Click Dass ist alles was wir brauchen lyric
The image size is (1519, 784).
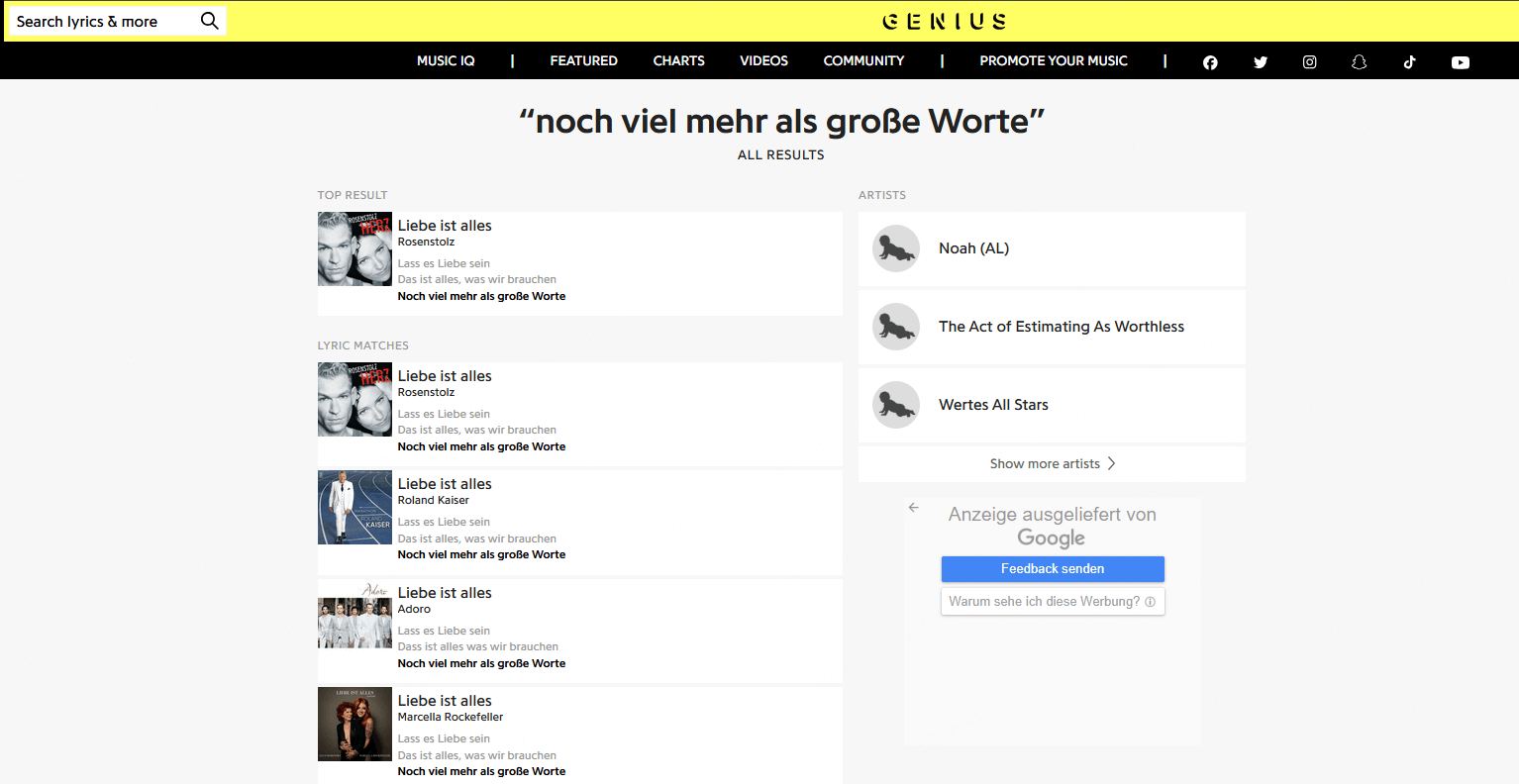(x=478, y=646)
